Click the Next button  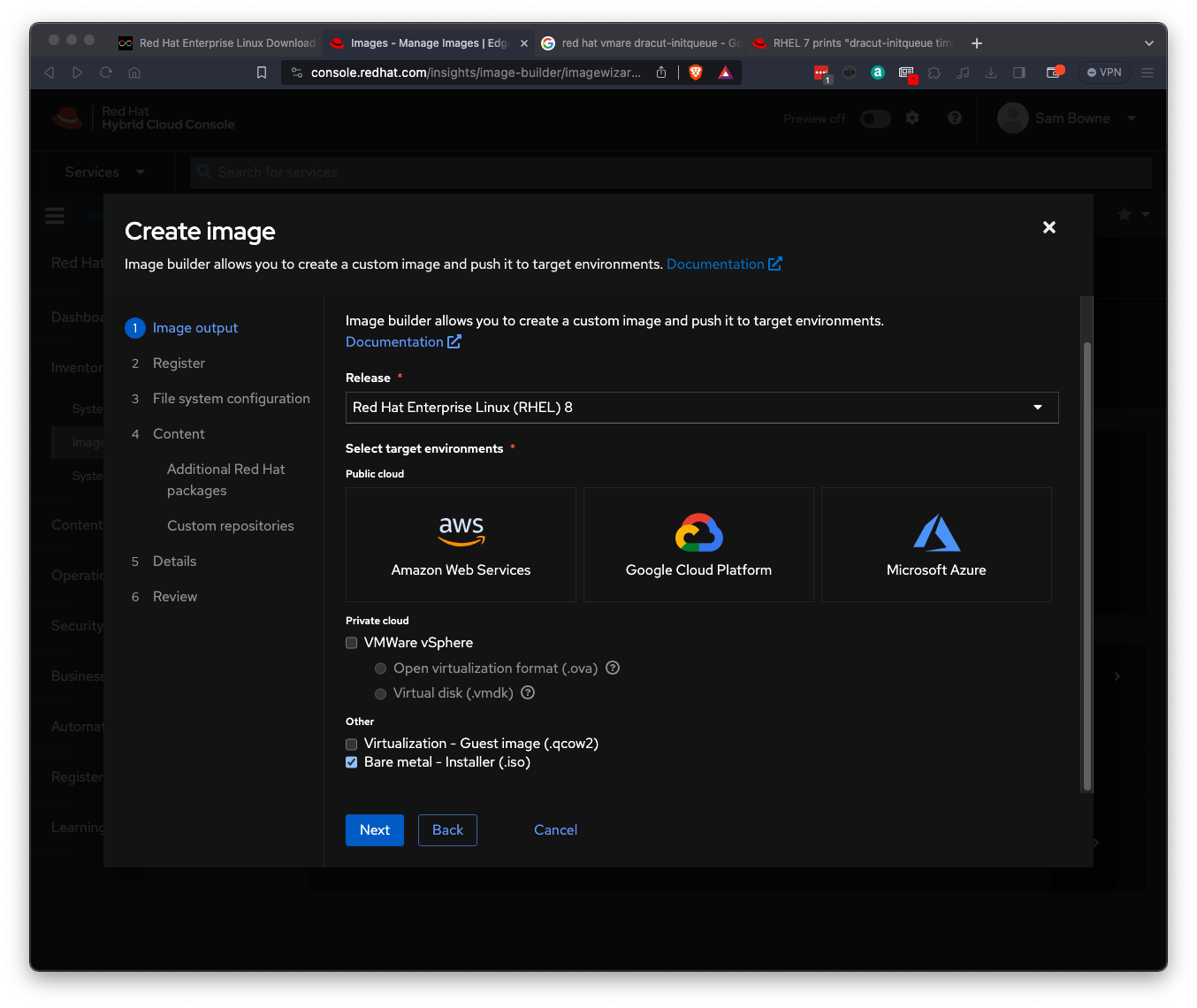[375, 830]
